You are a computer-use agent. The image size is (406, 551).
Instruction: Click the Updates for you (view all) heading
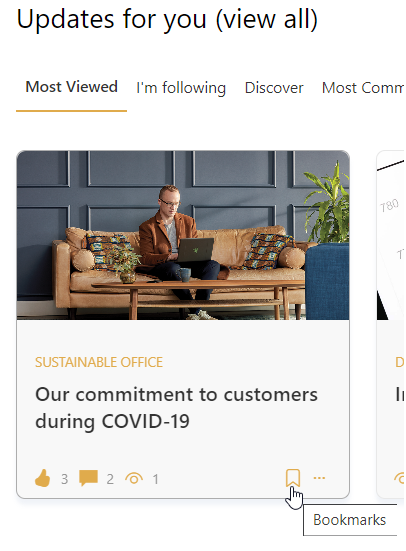(x=167, y=19)
